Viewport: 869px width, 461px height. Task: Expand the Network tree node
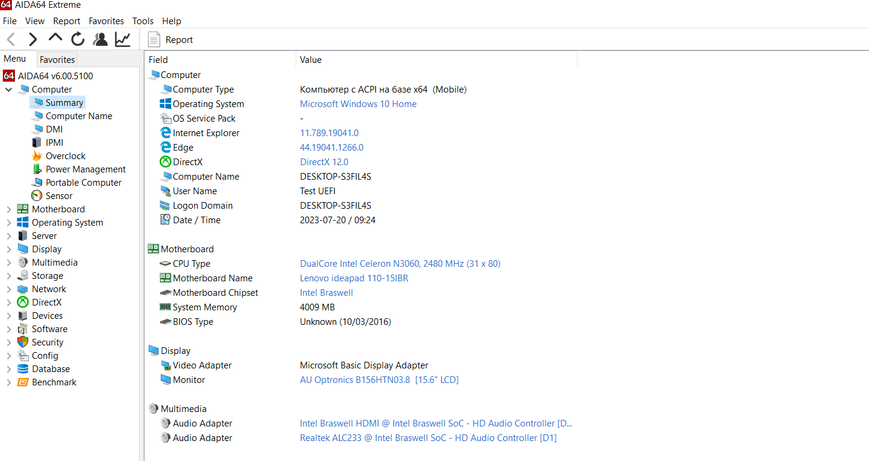coord(8,289)
